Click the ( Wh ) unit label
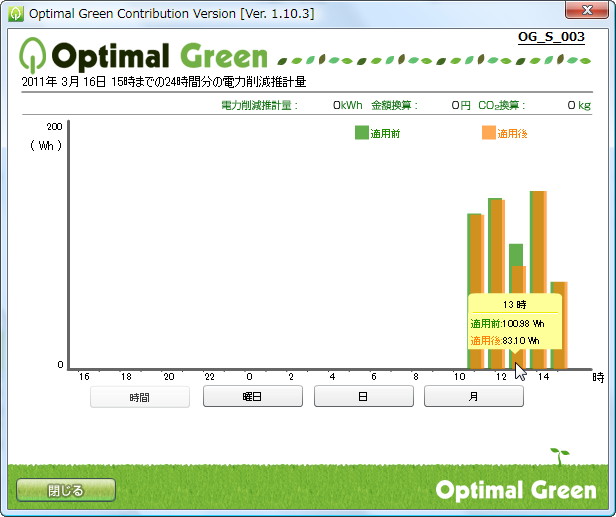Viewport: 616px width, 517px height. [x=46, y=146]
